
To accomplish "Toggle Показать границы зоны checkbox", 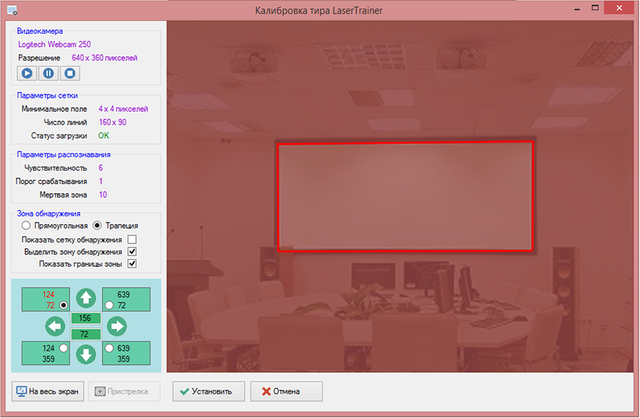I will point(132,264).
